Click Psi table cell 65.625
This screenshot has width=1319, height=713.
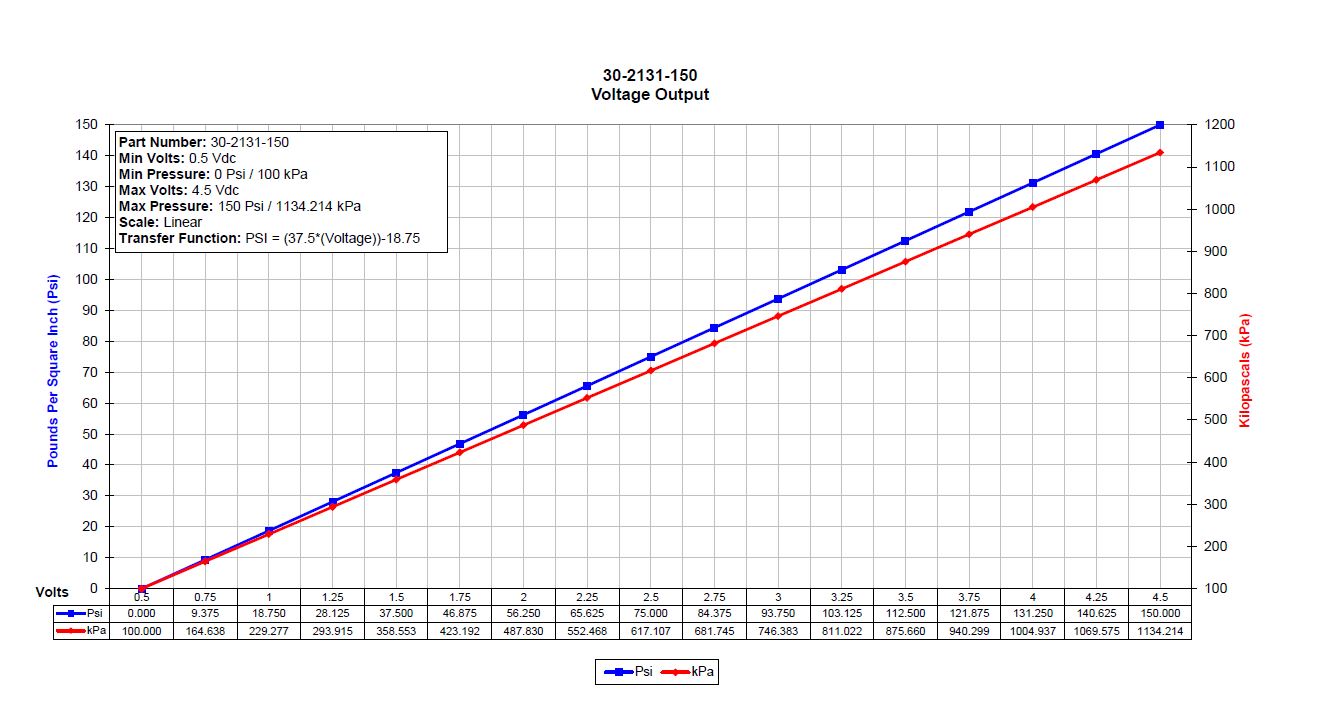[587, 613]
